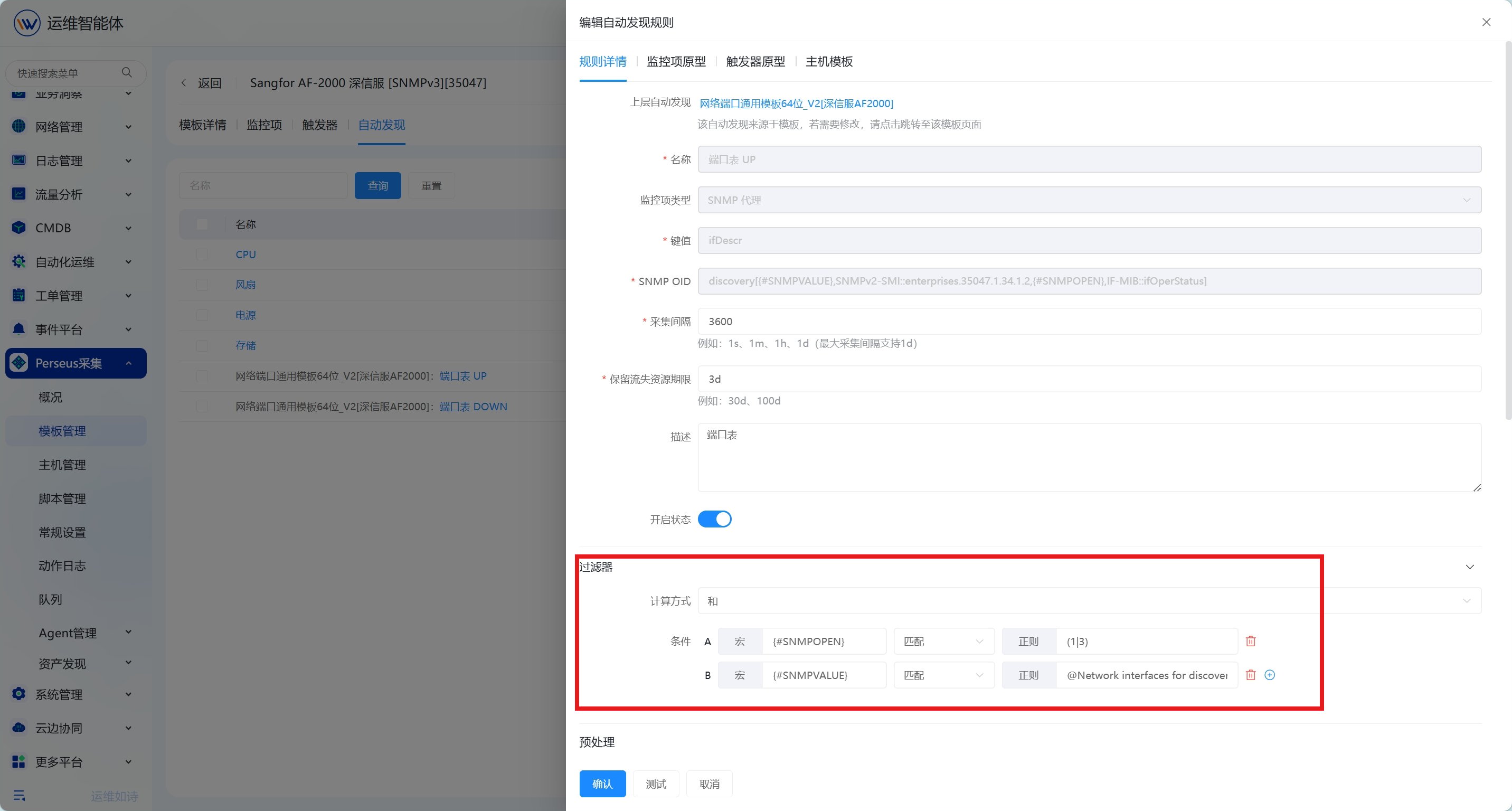The width and height of the screenshot is (1512, 811).
Task: Click the 事件平台 bell icon
Action: click(x=19, y=329)
